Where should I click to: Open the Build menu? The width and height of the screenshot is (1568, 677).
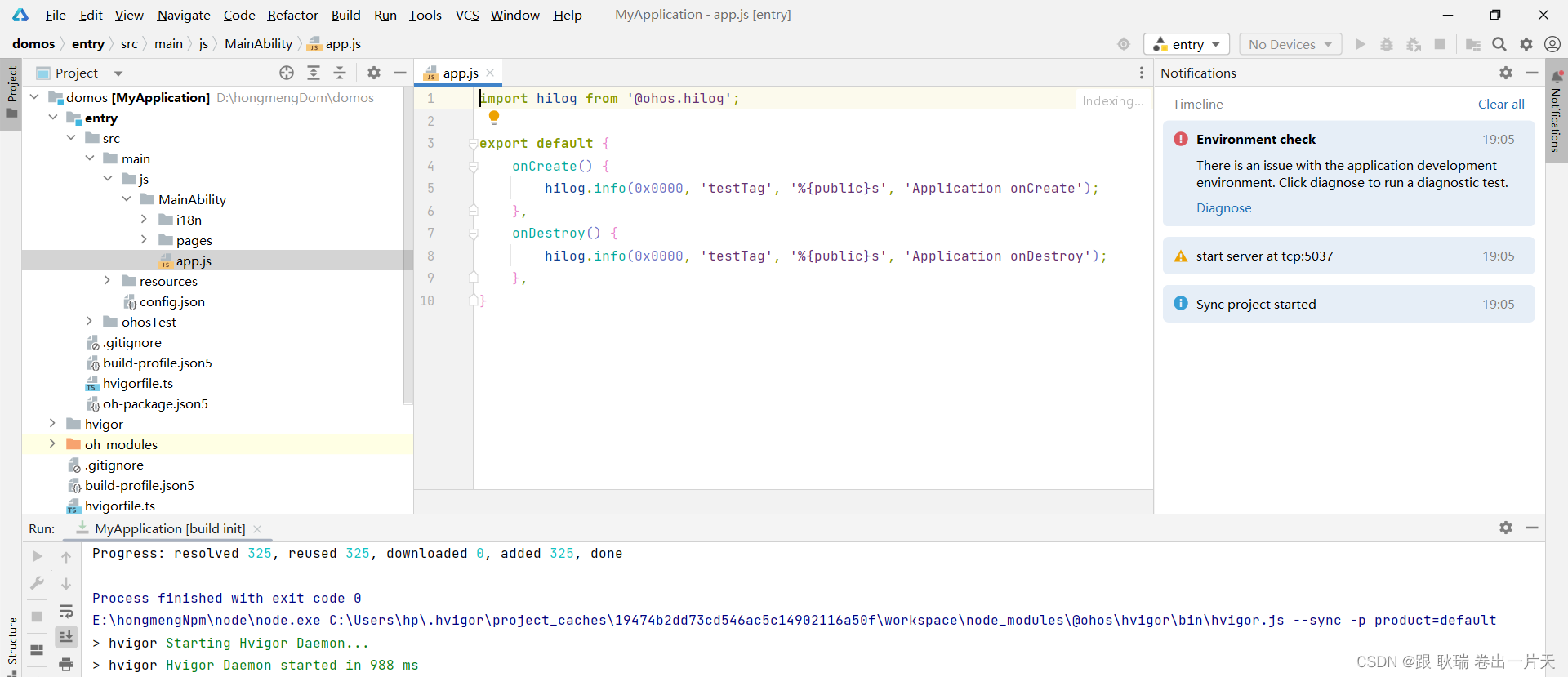pyautogui.click(x=345, y=15)
